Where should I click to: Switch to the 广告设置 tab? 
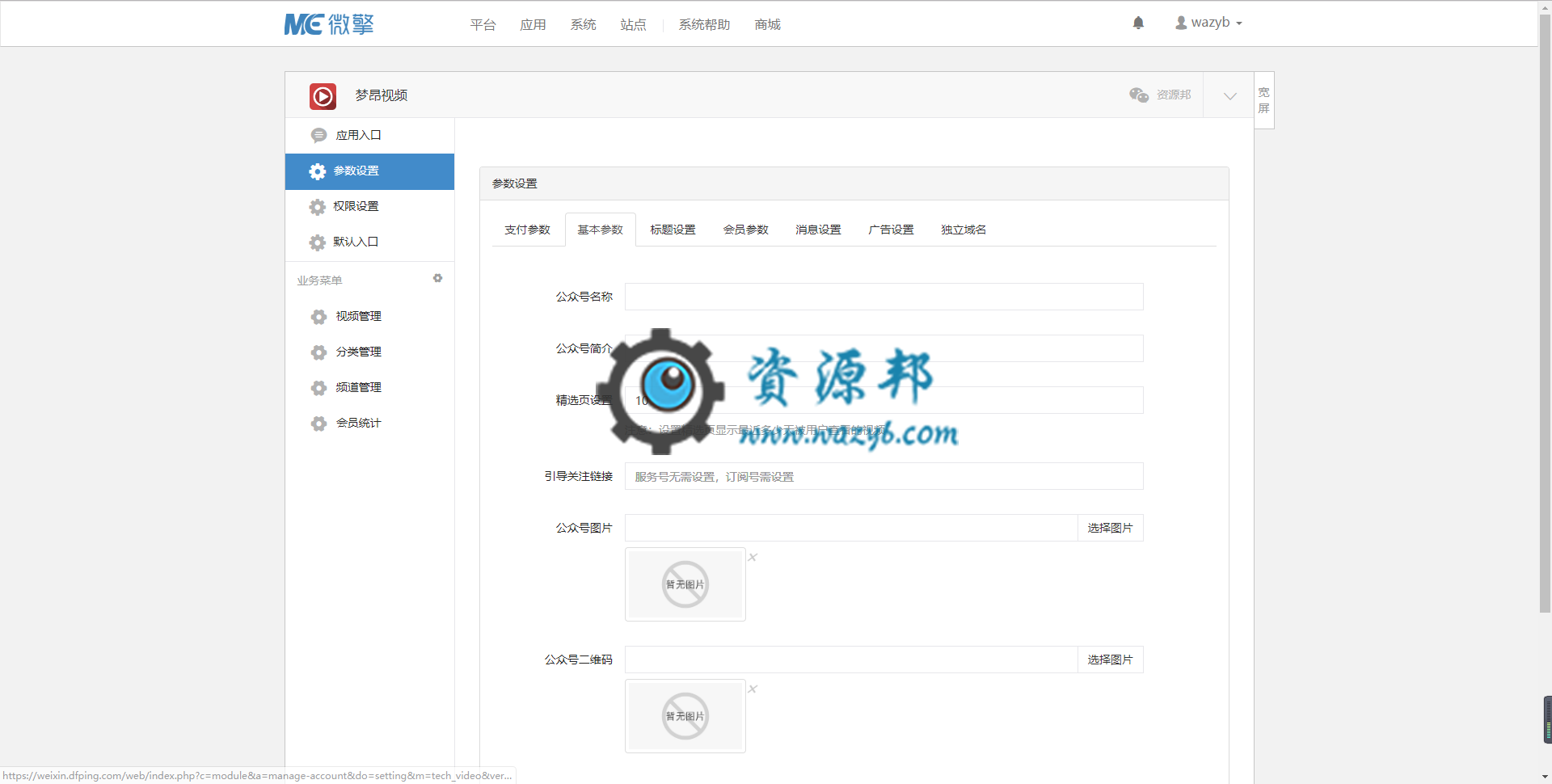[891, 230]
